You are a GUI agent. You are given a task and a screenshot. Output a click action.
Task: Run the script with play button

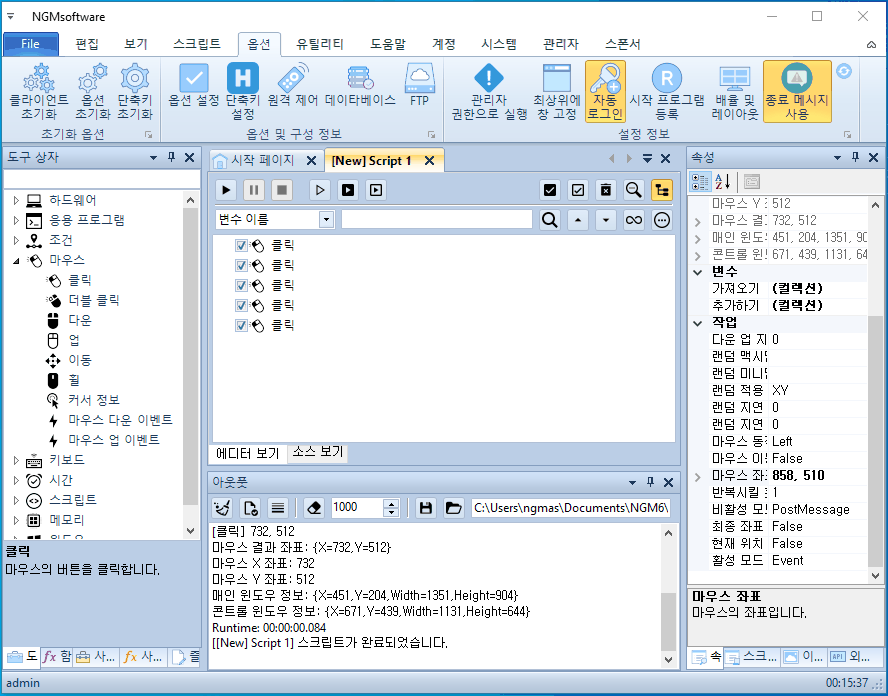tap(226, 190)
